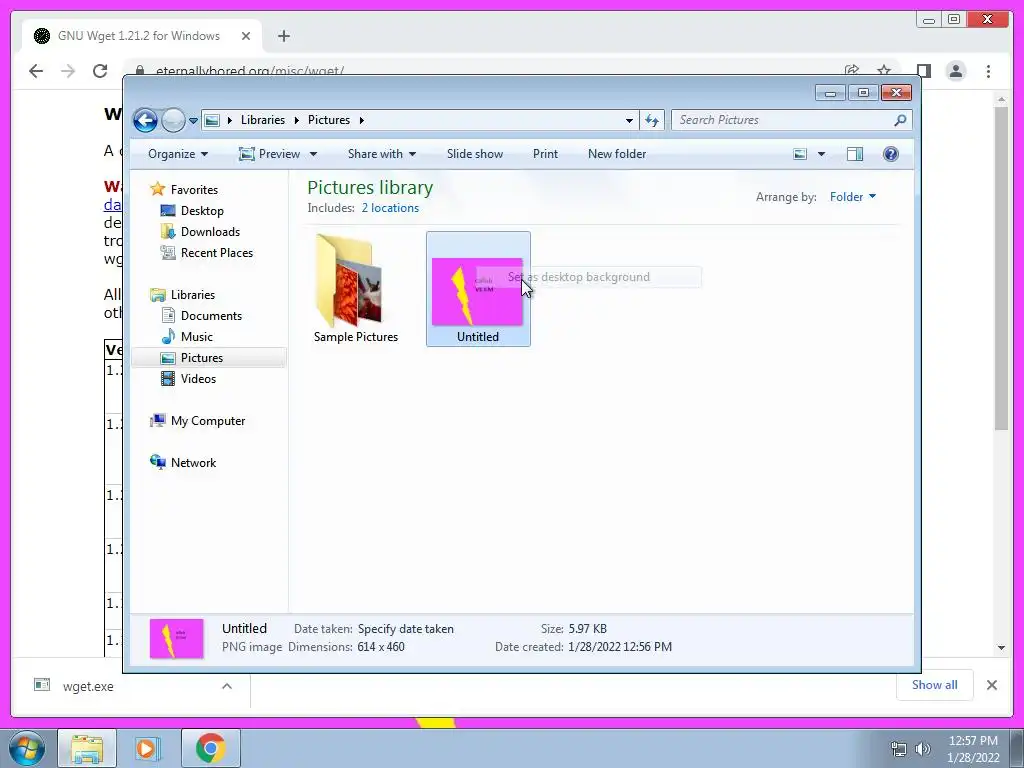
Task: Click the Chrome back arrow
Action: coord(36,71)
